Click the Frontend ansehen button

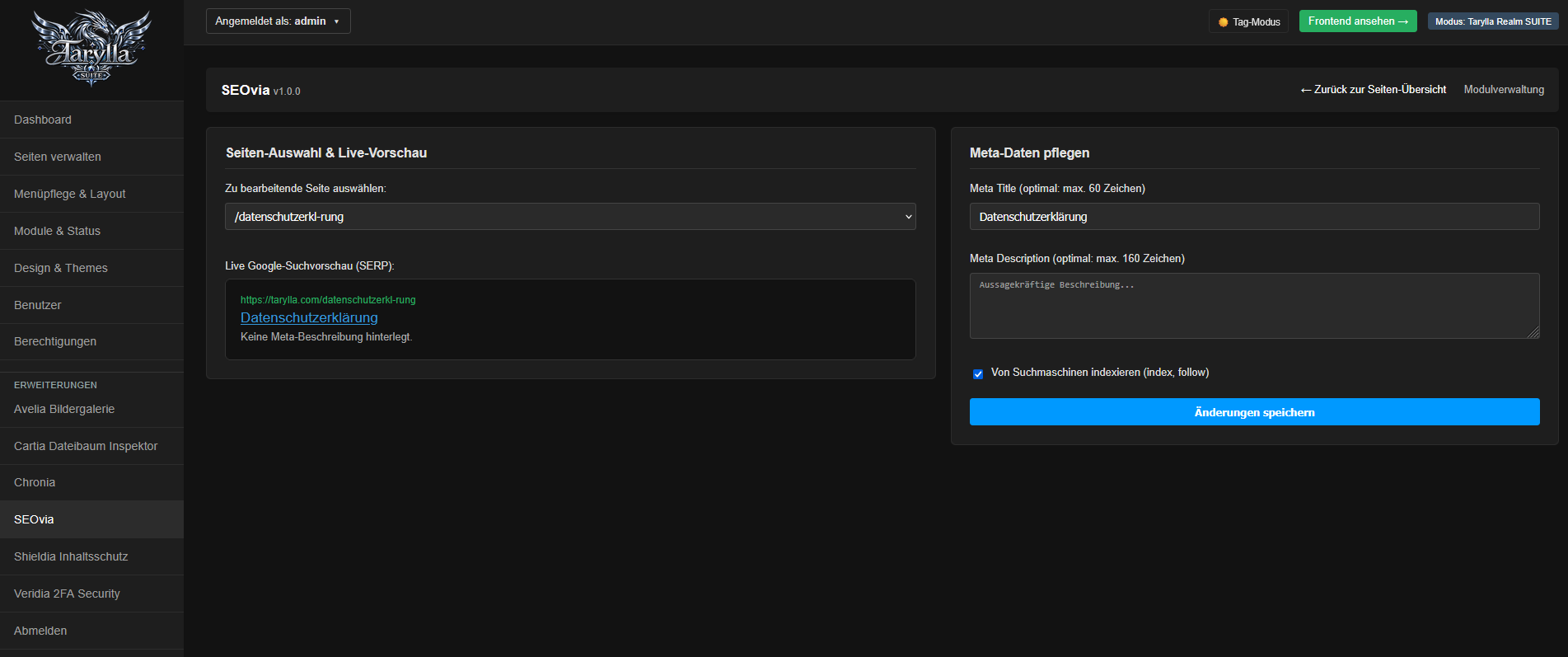(1358, 21)
